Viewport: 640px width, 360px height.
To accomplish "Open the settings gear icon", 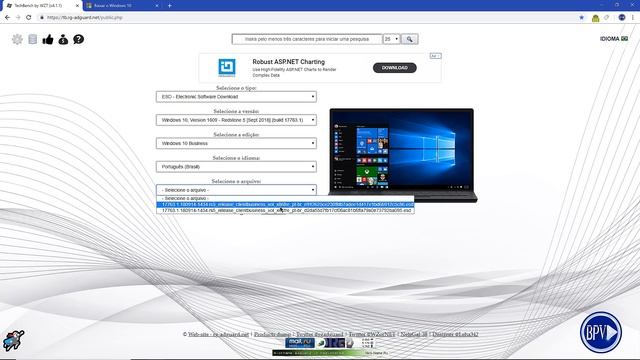I will pyautogui.click(x=17, y=39).
